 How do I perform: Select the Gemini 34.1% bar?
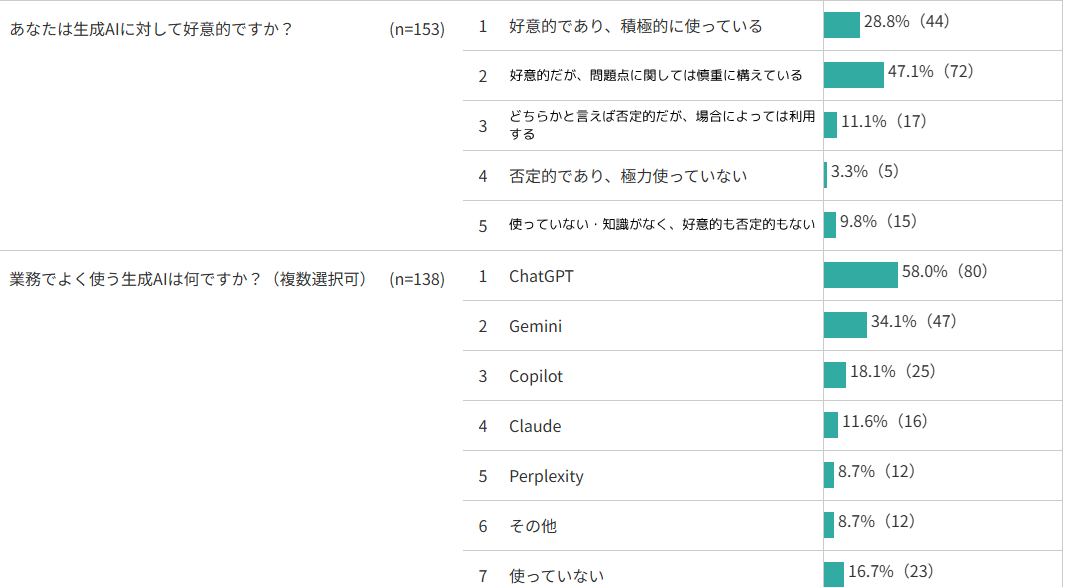click(845, 325)
